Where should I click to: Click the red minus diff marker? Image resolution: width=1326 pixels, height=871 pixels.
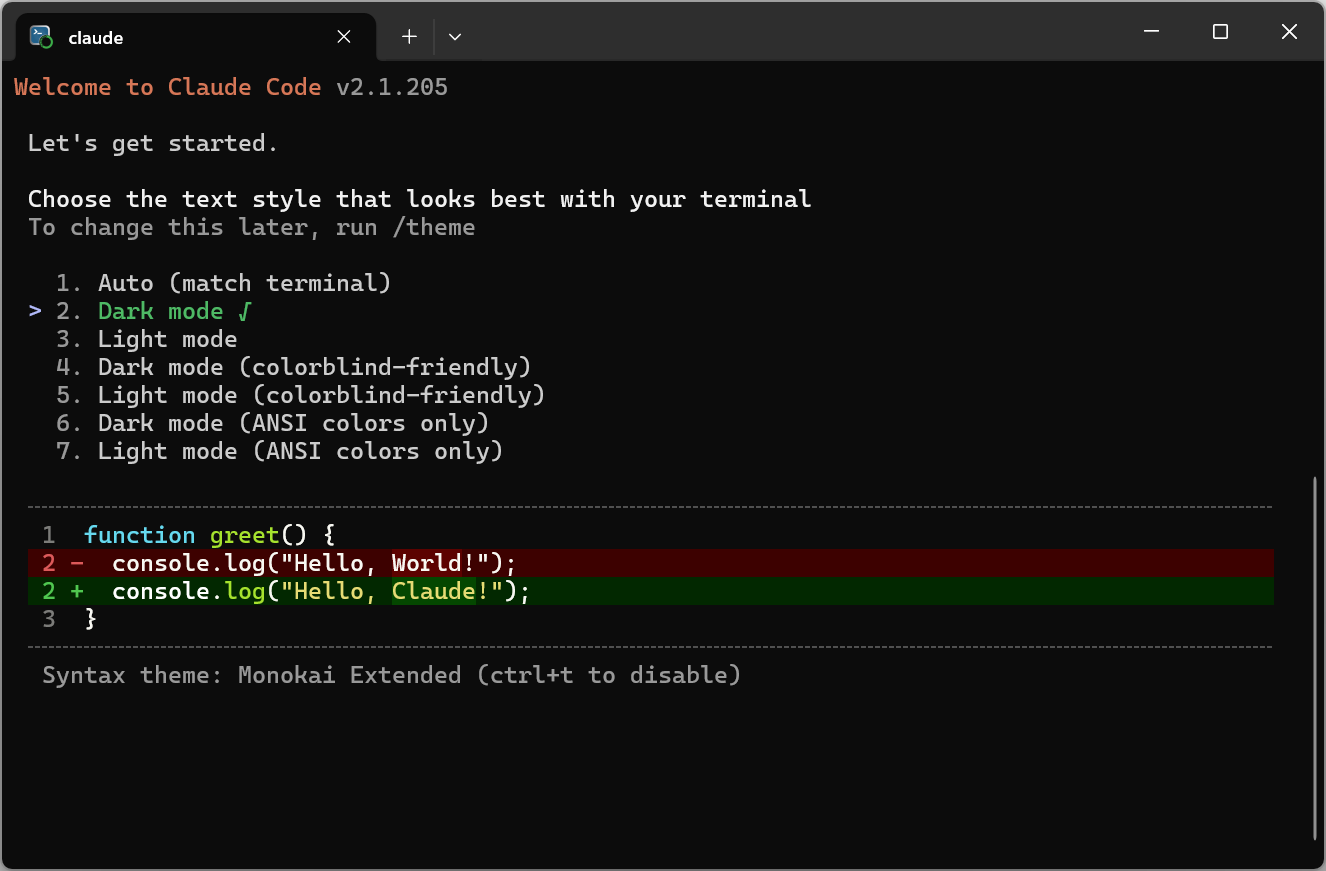[77, 563]
